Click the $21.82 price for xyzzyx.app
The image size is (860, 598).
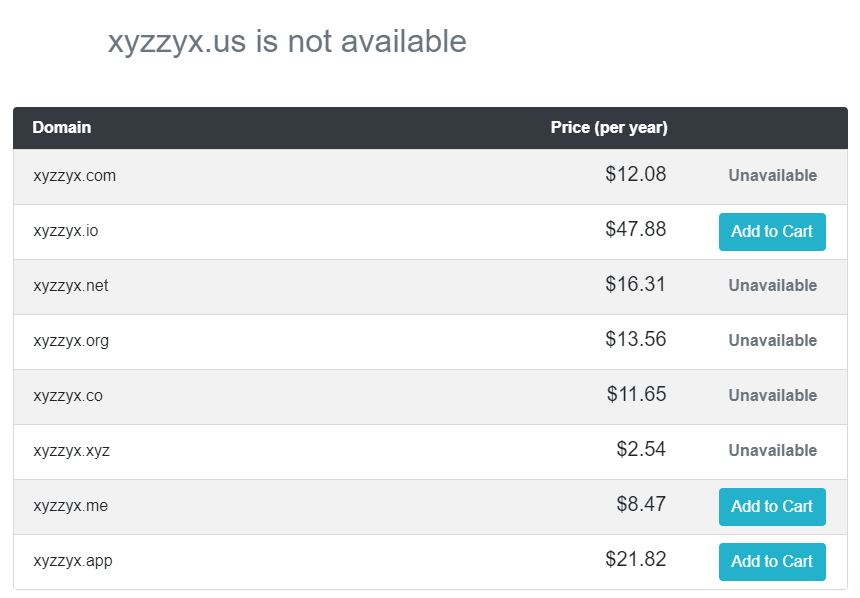click(x=636, y=560)
